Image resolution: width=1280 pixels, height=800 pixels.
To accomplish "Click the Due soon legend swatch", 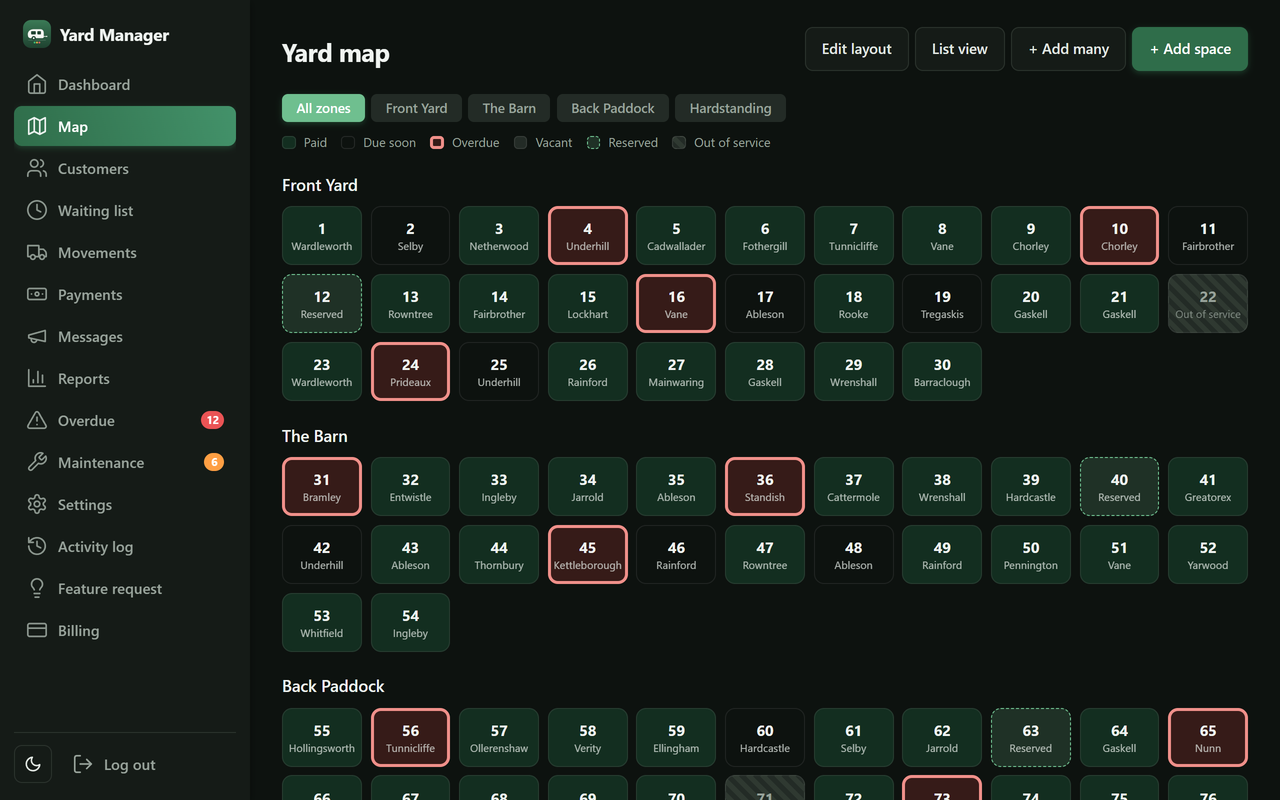I will pos(348,143).
